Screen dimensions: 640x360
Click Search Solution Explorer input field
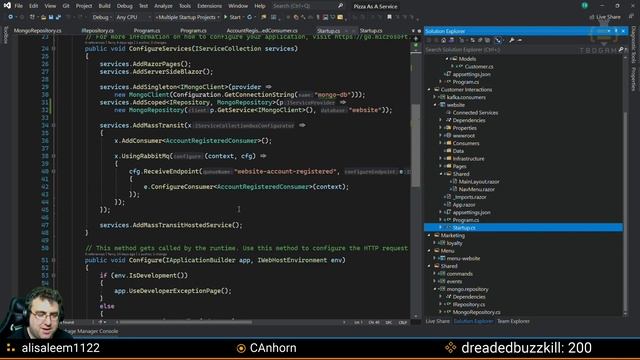[x=521, y=50]
